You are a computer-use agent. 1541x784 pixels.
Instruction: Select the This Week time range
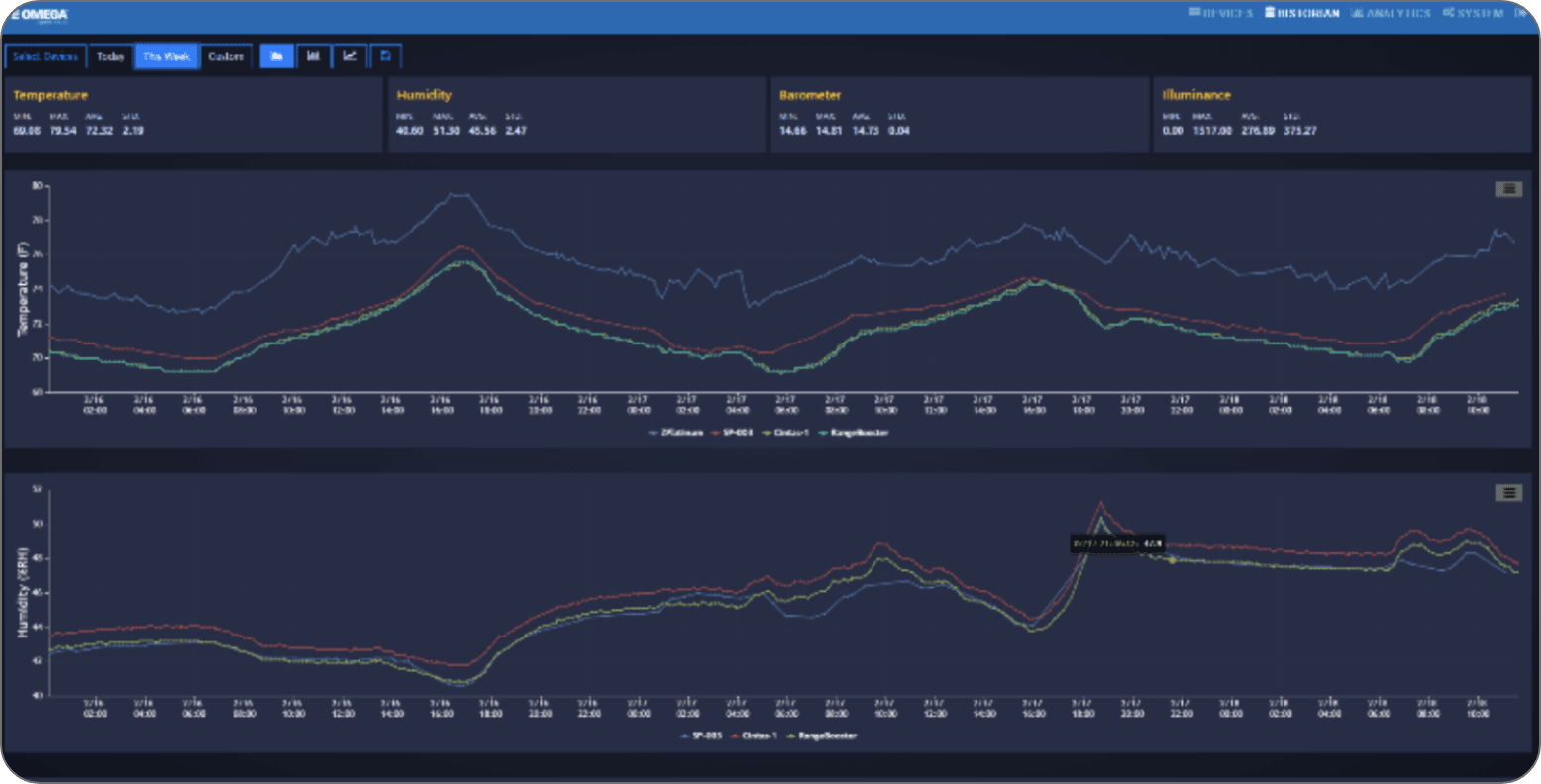click(x=165, y=56)
